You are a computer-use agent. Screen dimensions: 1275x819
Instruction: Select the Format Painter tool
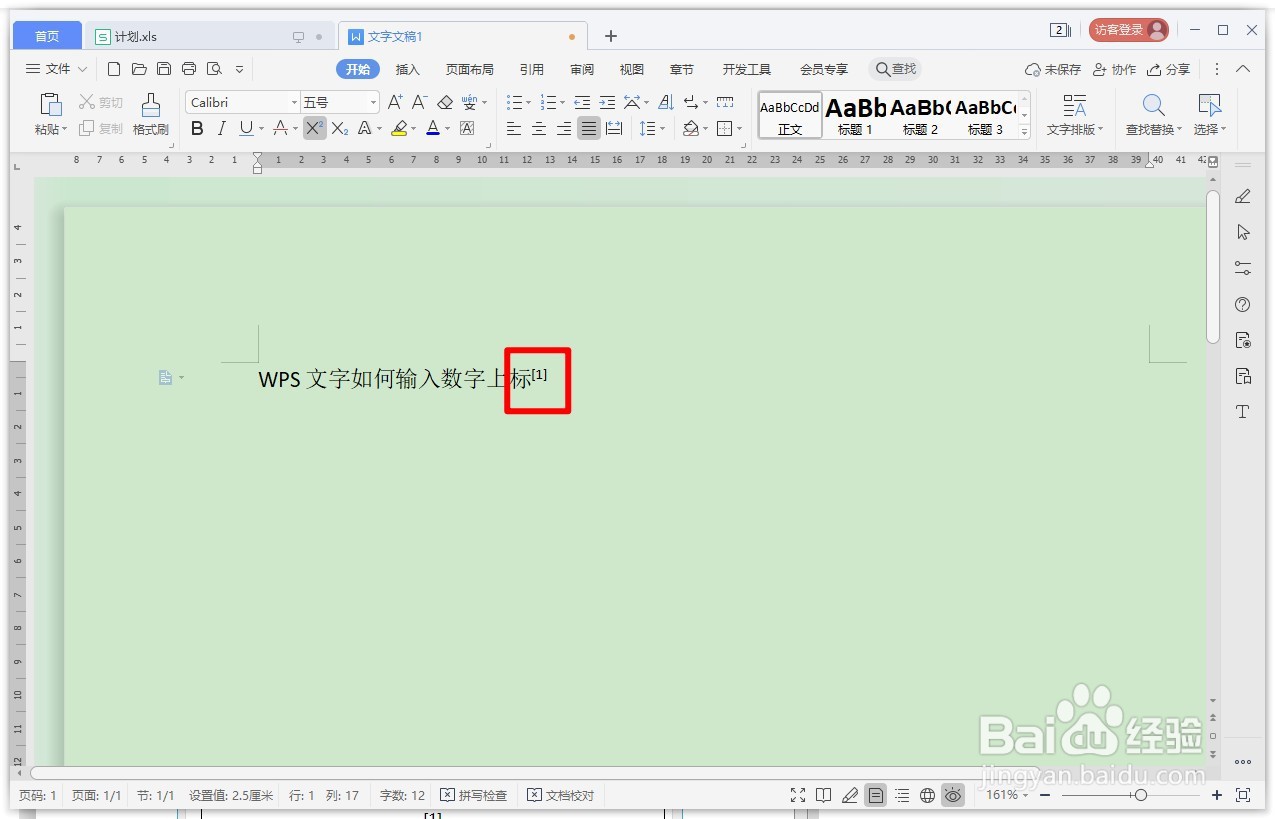tap(150, 113)
